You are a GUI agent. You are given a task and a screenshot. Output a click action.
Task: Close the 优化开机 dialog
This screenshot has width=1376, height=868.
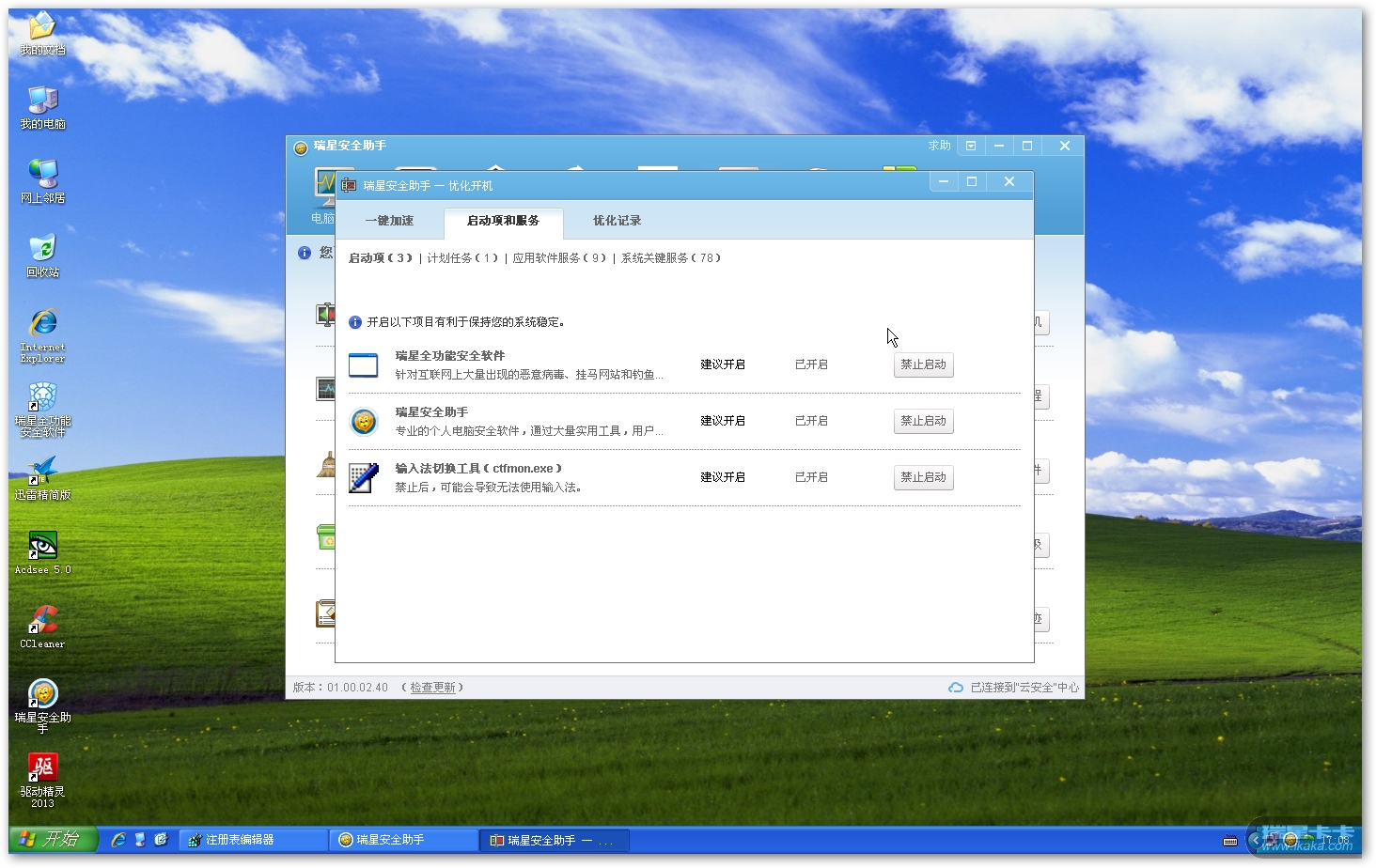pyautogui.click(x=1009, y=181)
